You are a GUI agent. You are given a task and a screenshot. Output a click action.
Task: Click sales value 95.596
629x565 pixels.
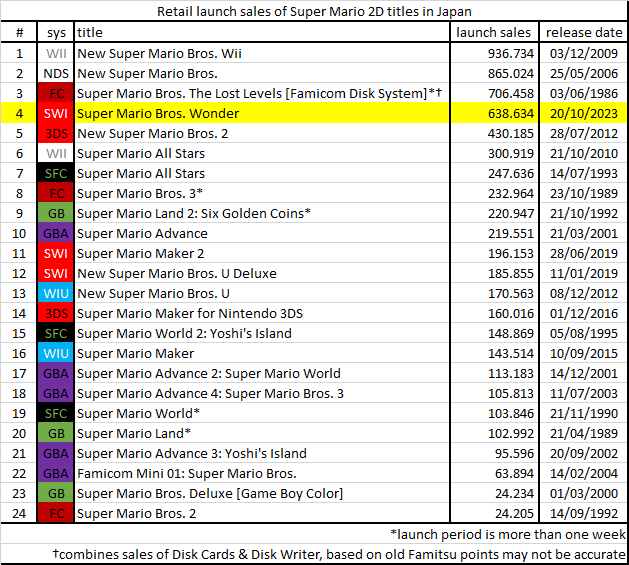click(514, 453)
